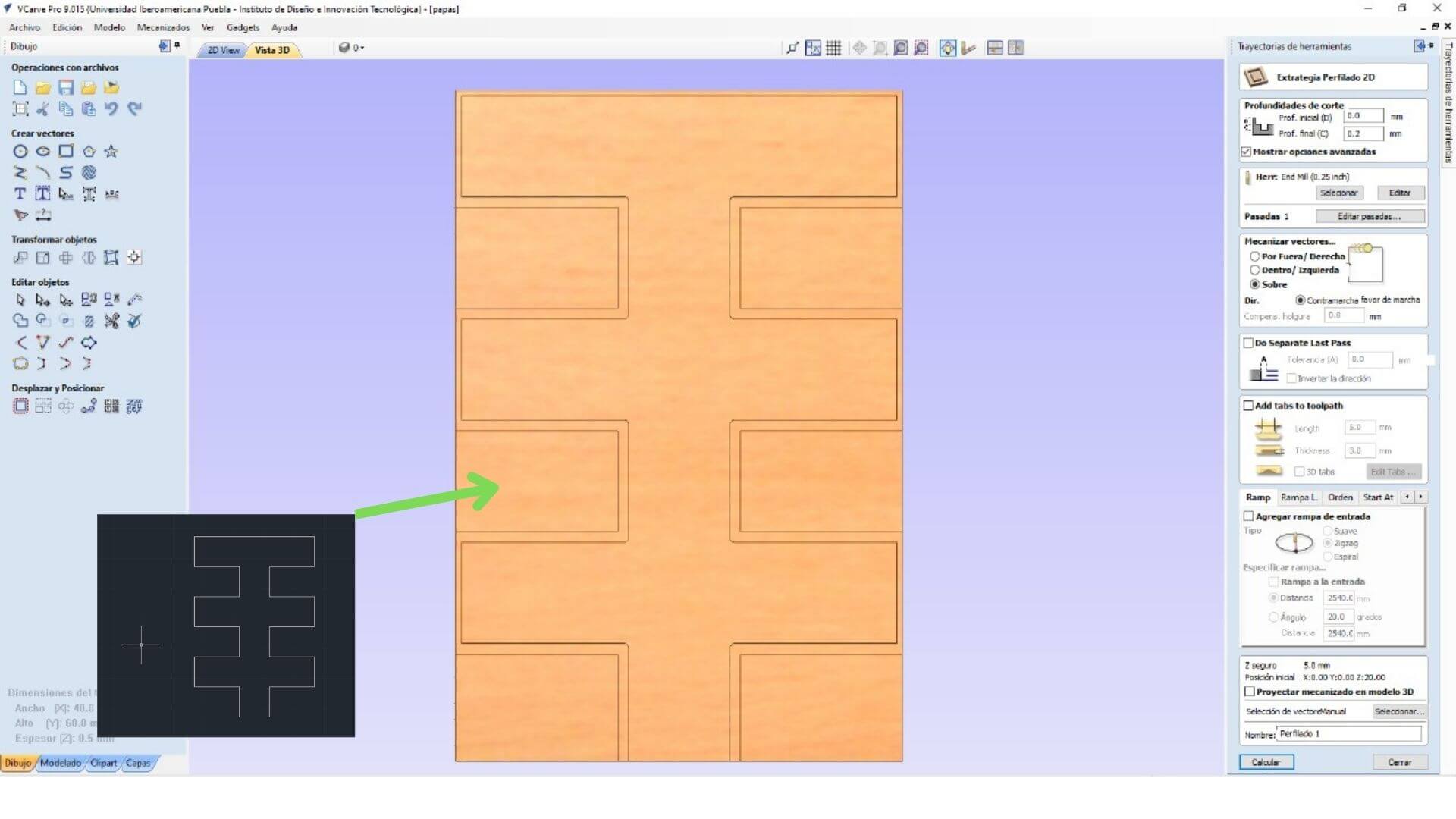The height and width of the screenshot is (819, 1456).
Task: Toggle the grid display in the view toolbar
Action: coord(833,48)
